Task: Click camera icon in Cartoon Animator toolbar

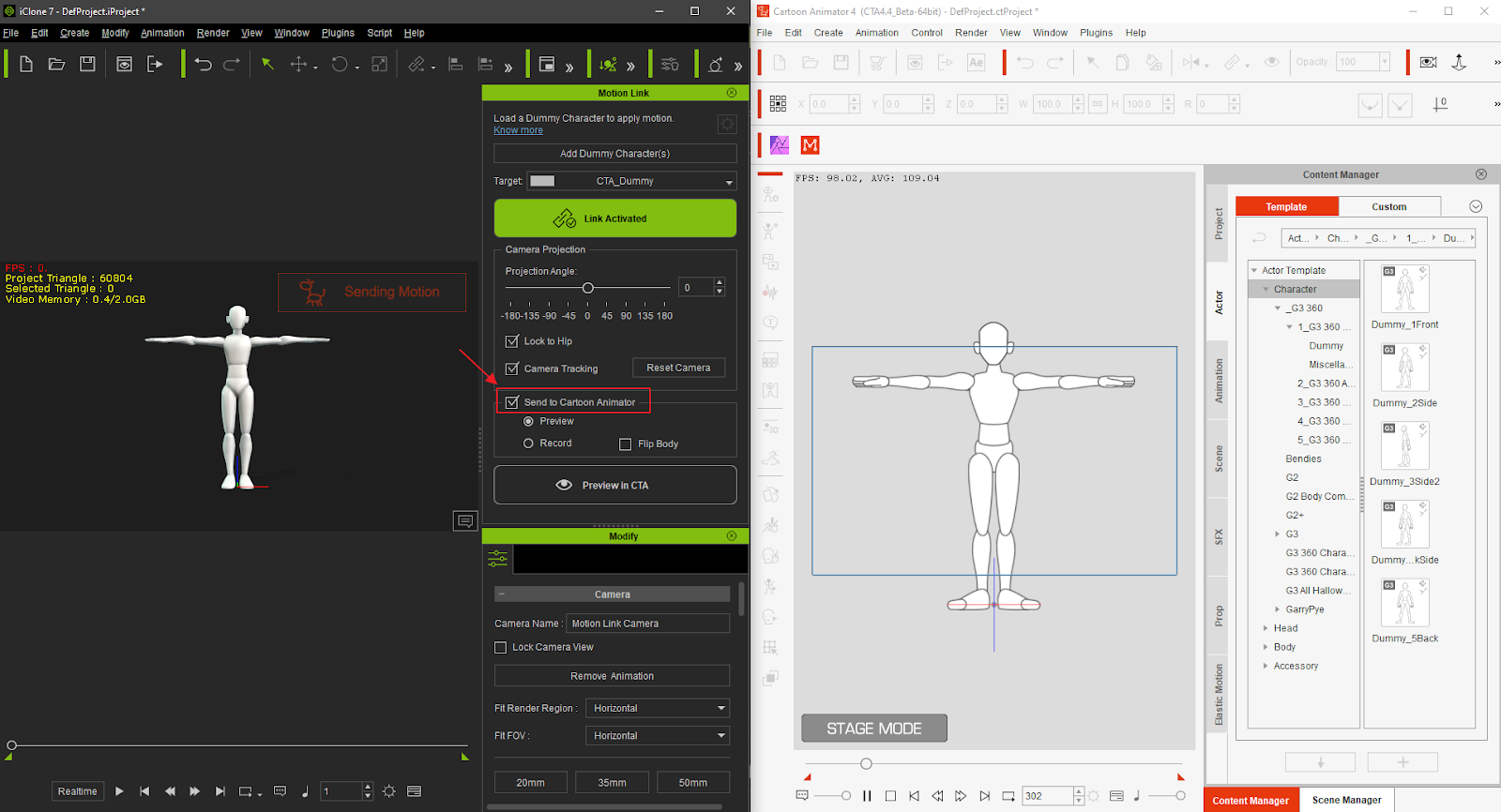Action: 1428,62
